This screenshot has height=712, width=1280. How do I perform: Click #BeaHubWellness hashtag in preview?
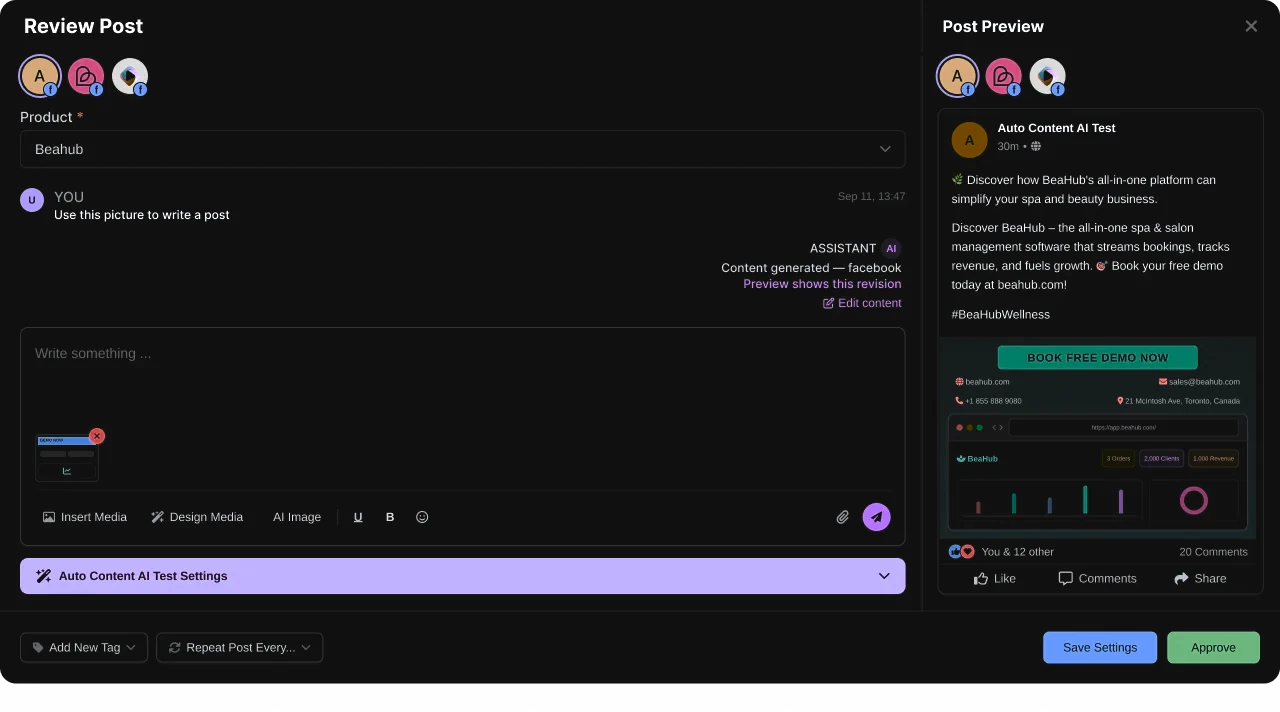tap(1001, 314)
